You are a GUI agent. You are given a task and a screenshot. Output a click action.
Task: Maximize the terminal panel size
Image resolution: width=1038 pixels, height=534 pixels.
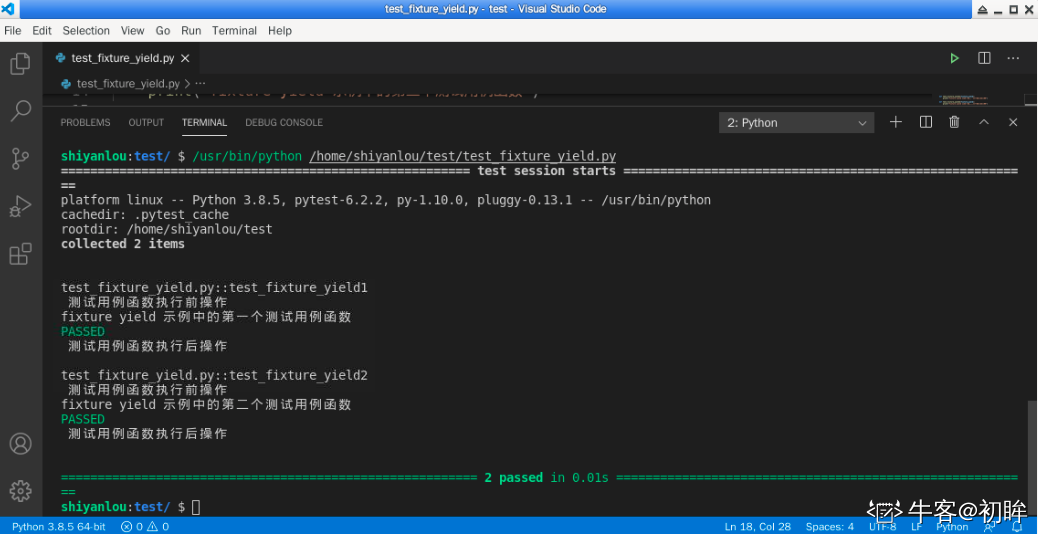984,122
